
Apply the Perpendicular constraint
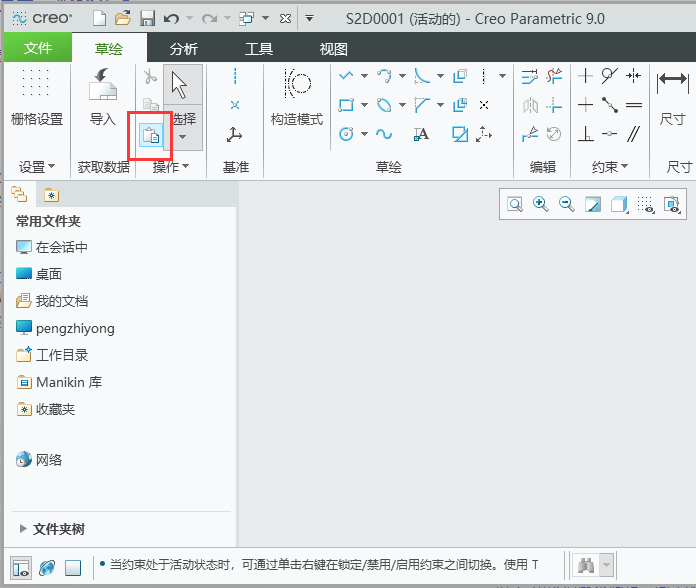pyautogui.click(x=586, y=134)
